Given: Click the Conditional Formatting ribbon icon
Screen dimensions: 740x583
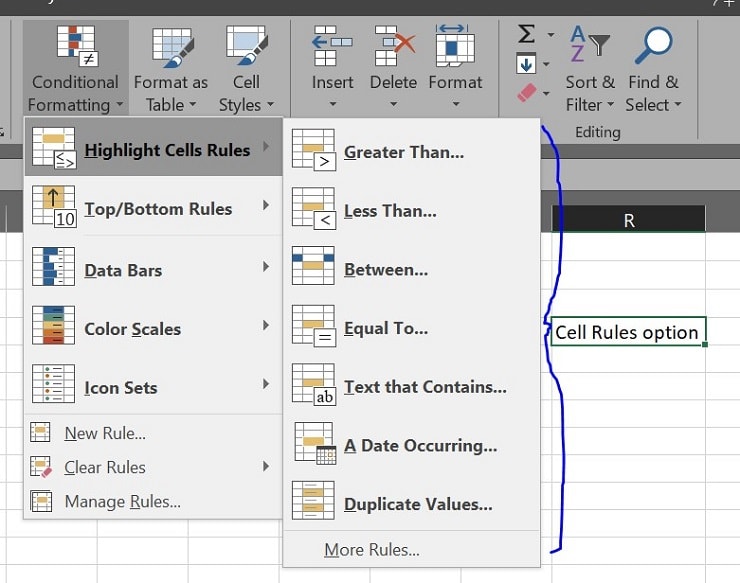Looking at the screenshot, I should click(74, 45).
